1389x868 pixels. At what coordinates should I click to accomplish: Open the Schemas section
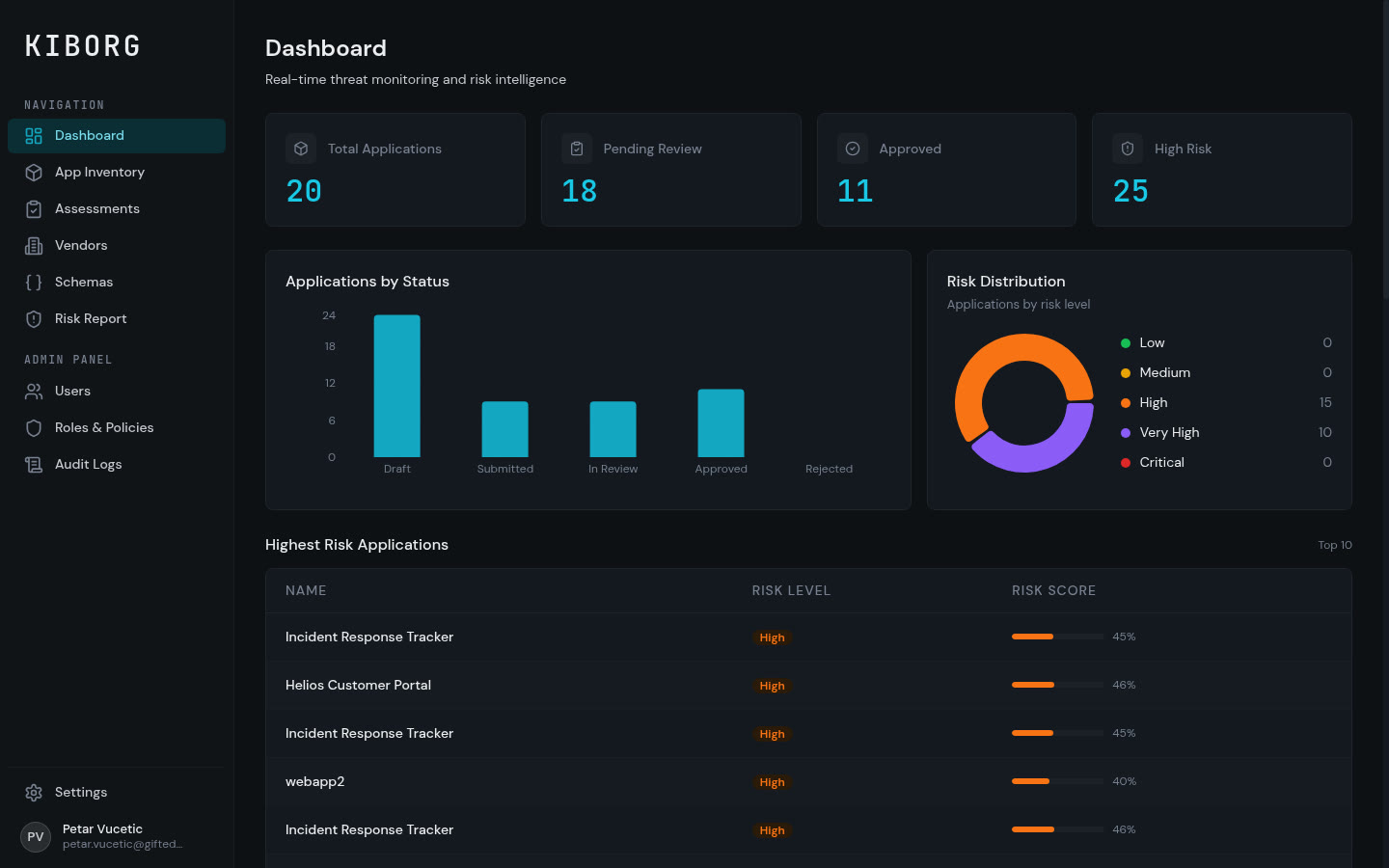[x=117, y=283]
